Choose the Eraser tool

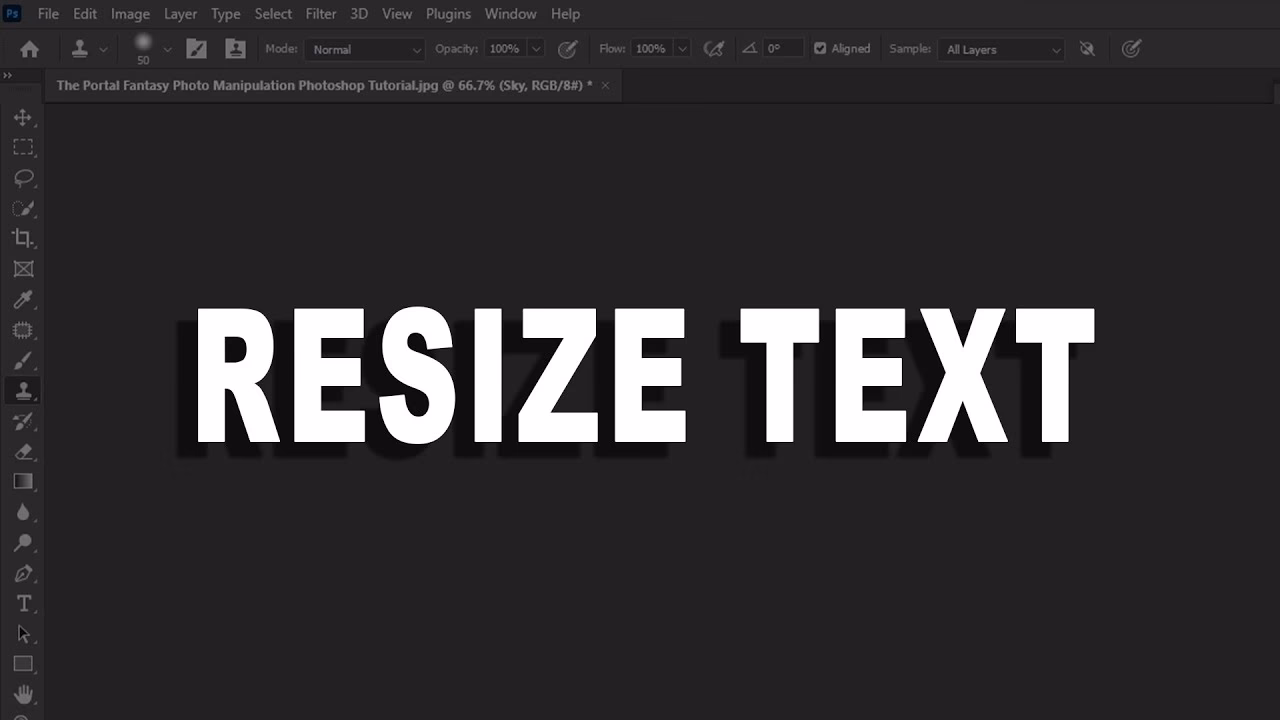[x=24, y=451]
